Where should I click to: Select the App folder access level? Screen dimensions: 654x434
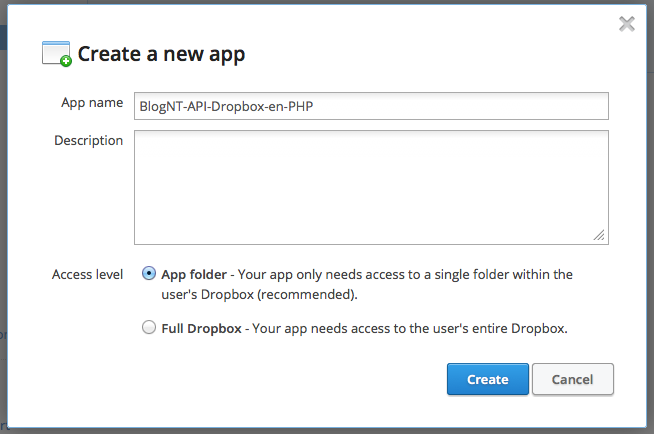[149, 273]
